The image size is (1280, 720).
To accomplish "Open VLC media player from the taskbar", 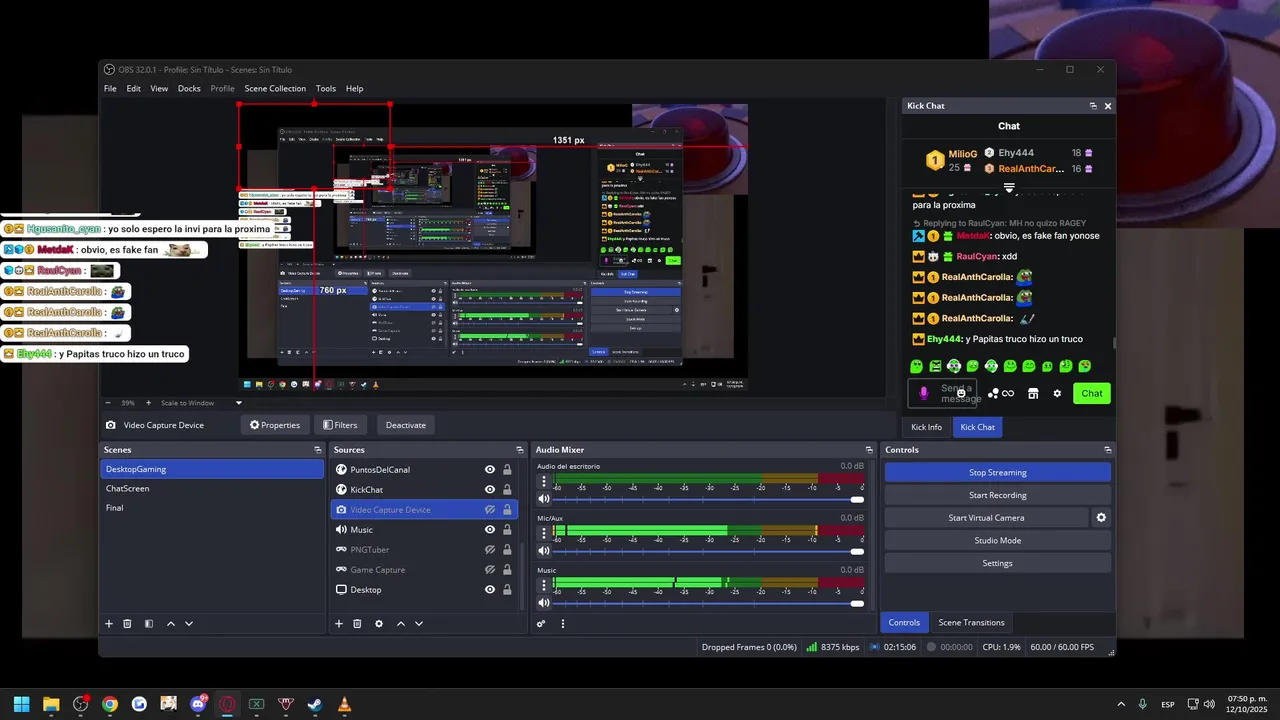I will [x=344, y=704].
